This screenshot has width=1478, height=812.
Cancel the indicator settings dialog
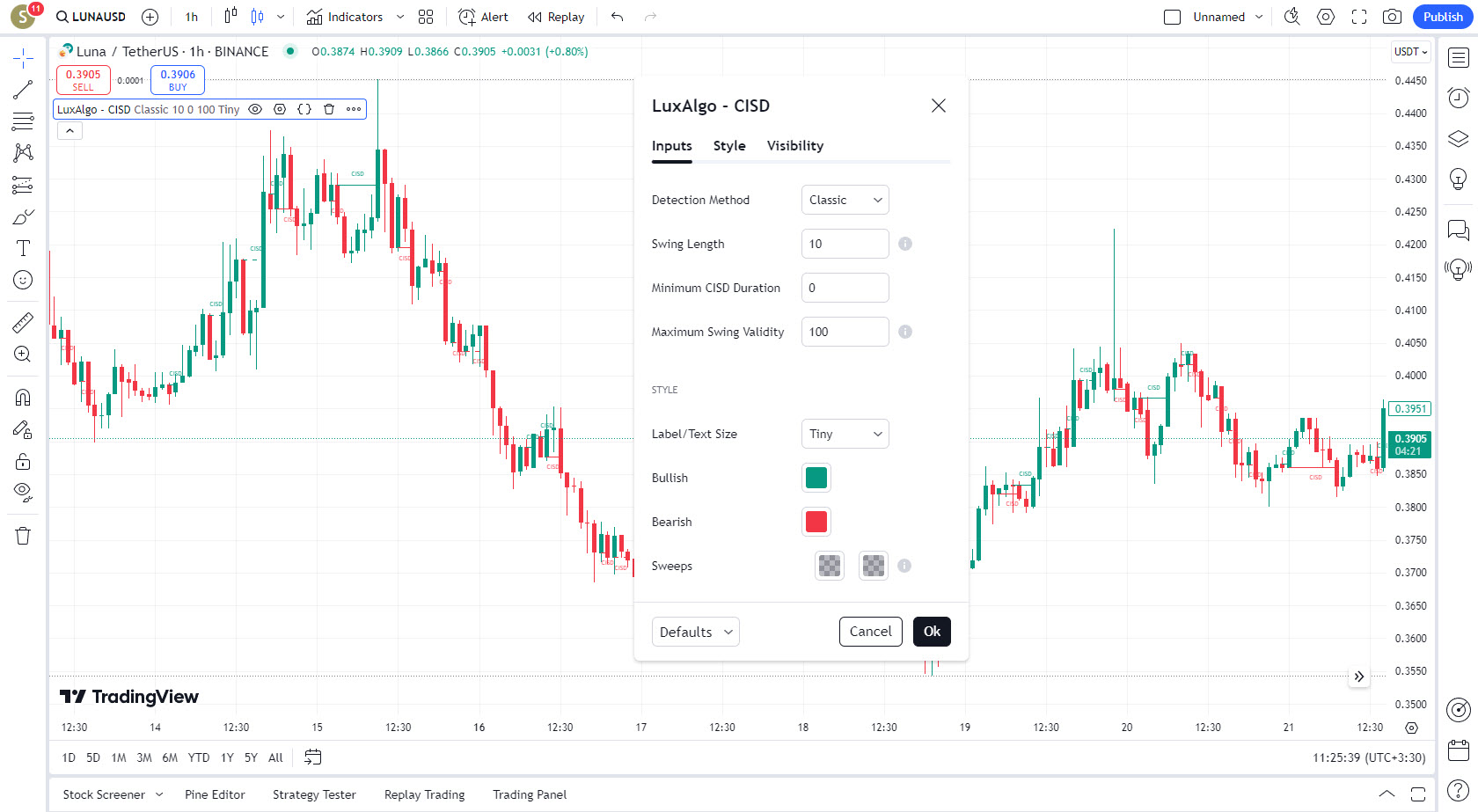pos(870,632)
